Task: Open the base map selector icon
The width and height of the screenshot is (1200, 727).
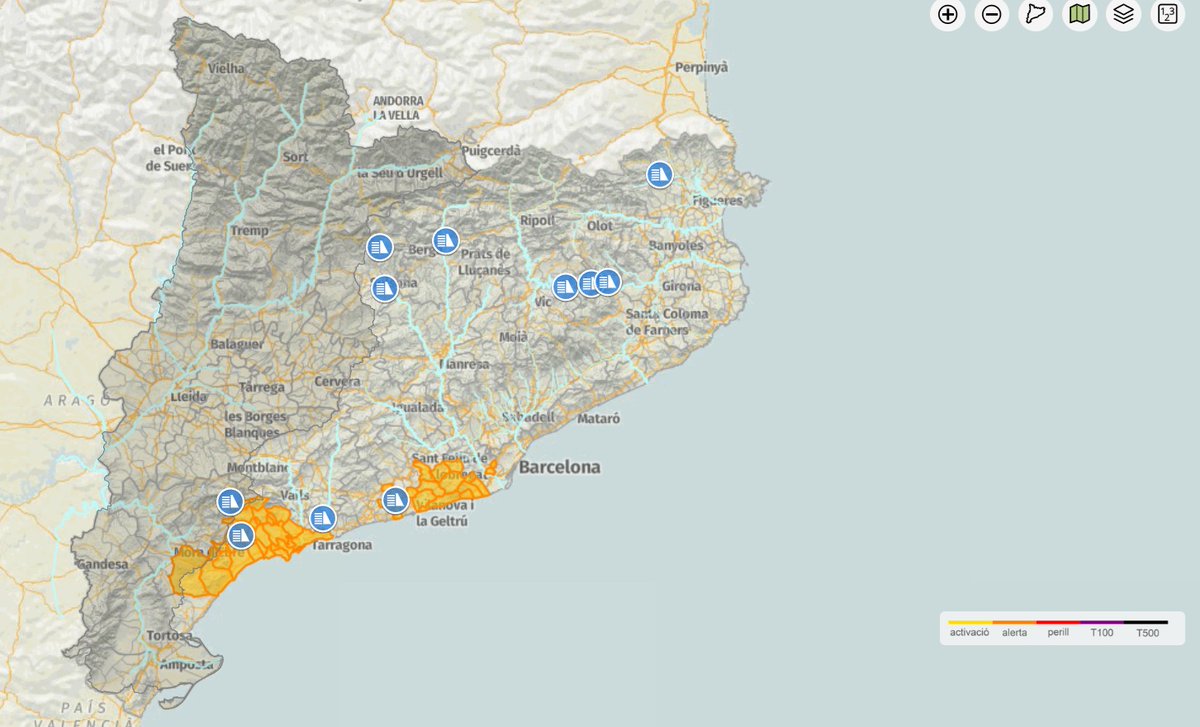Action: coord(1079,14)
